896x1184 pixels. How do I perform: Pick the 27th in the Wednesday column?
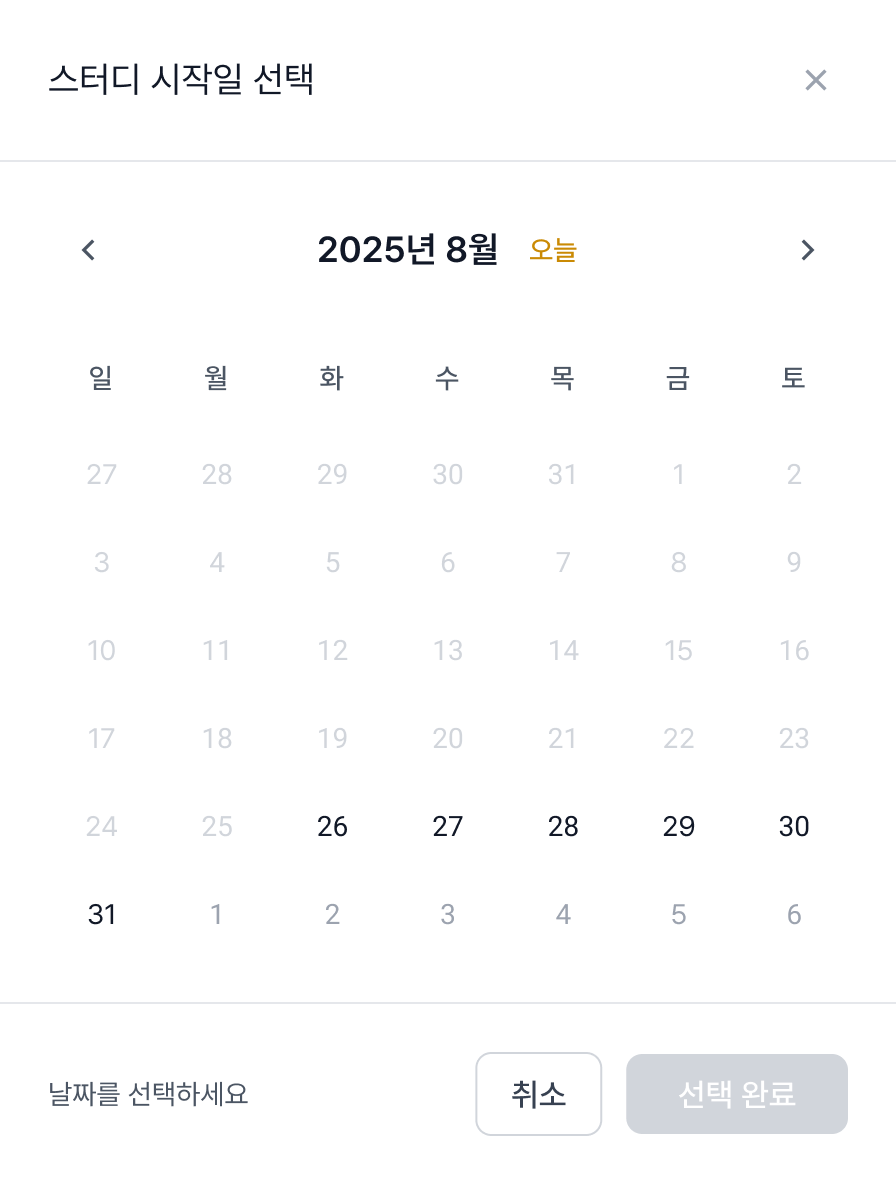click(x=448, y=827)
